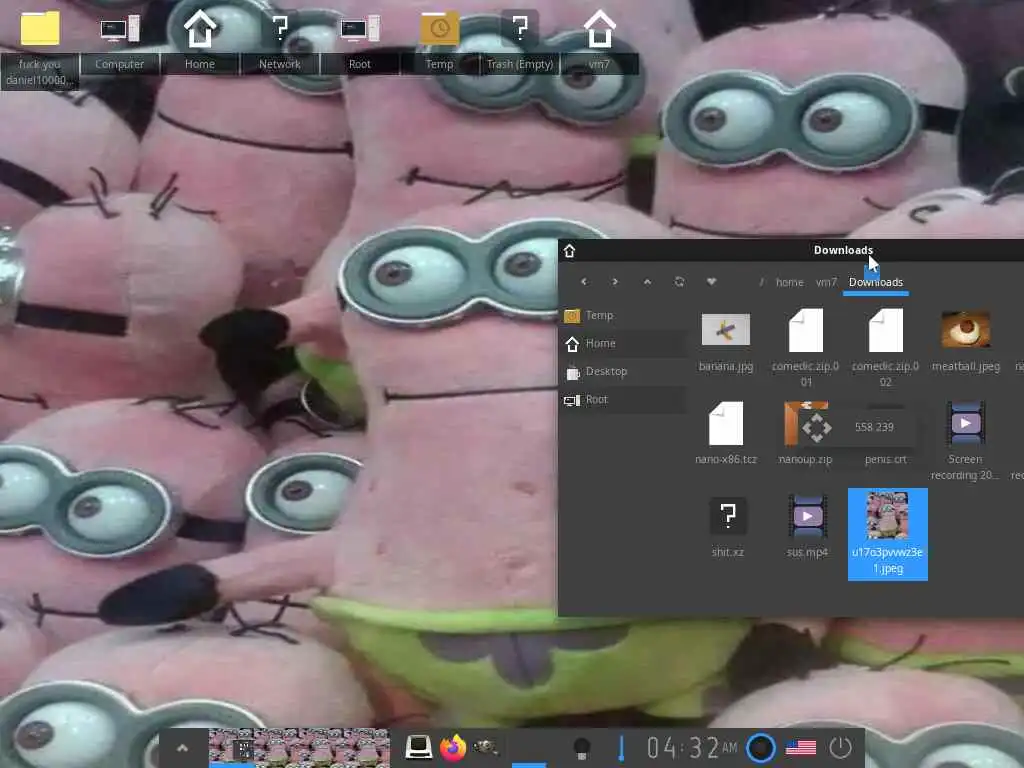Go forward in the file manager
The image size is (1024, 768).
615,281
